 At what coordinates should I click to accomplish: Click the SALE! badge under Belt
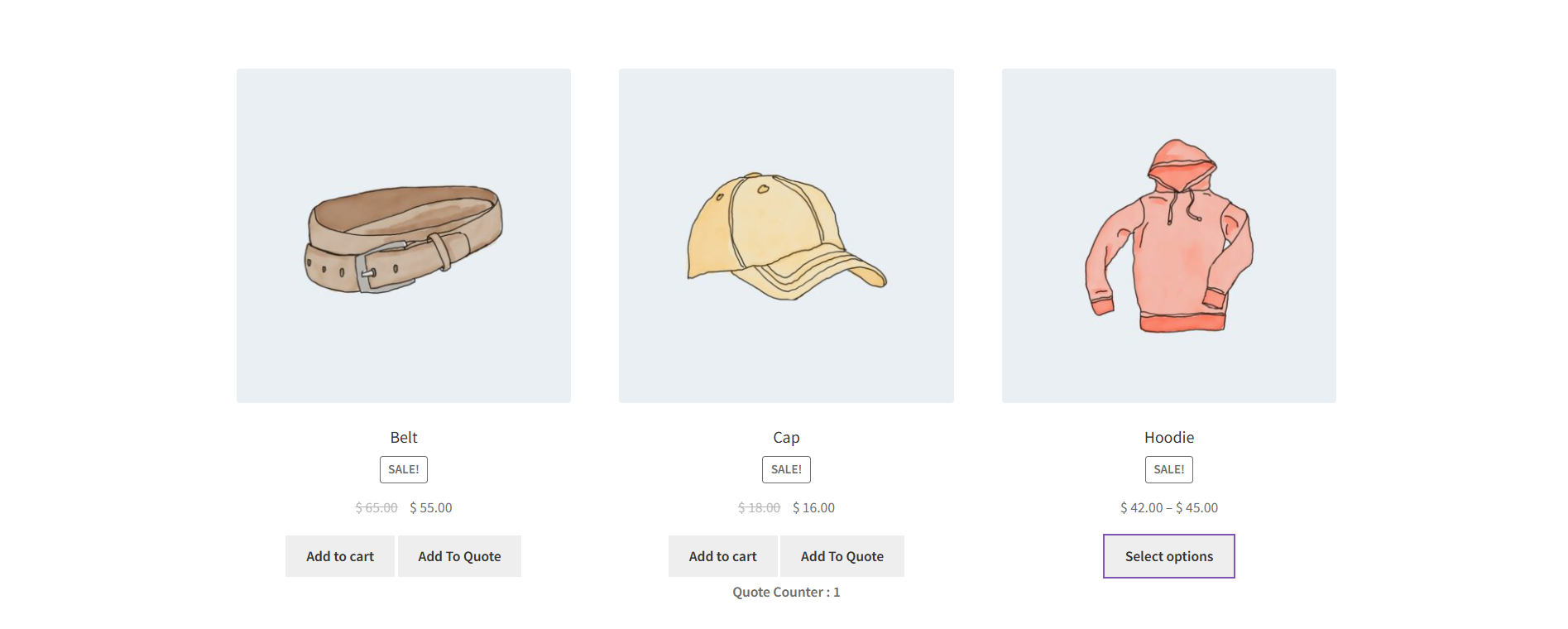pyautogui.click(x=404, y=469)
